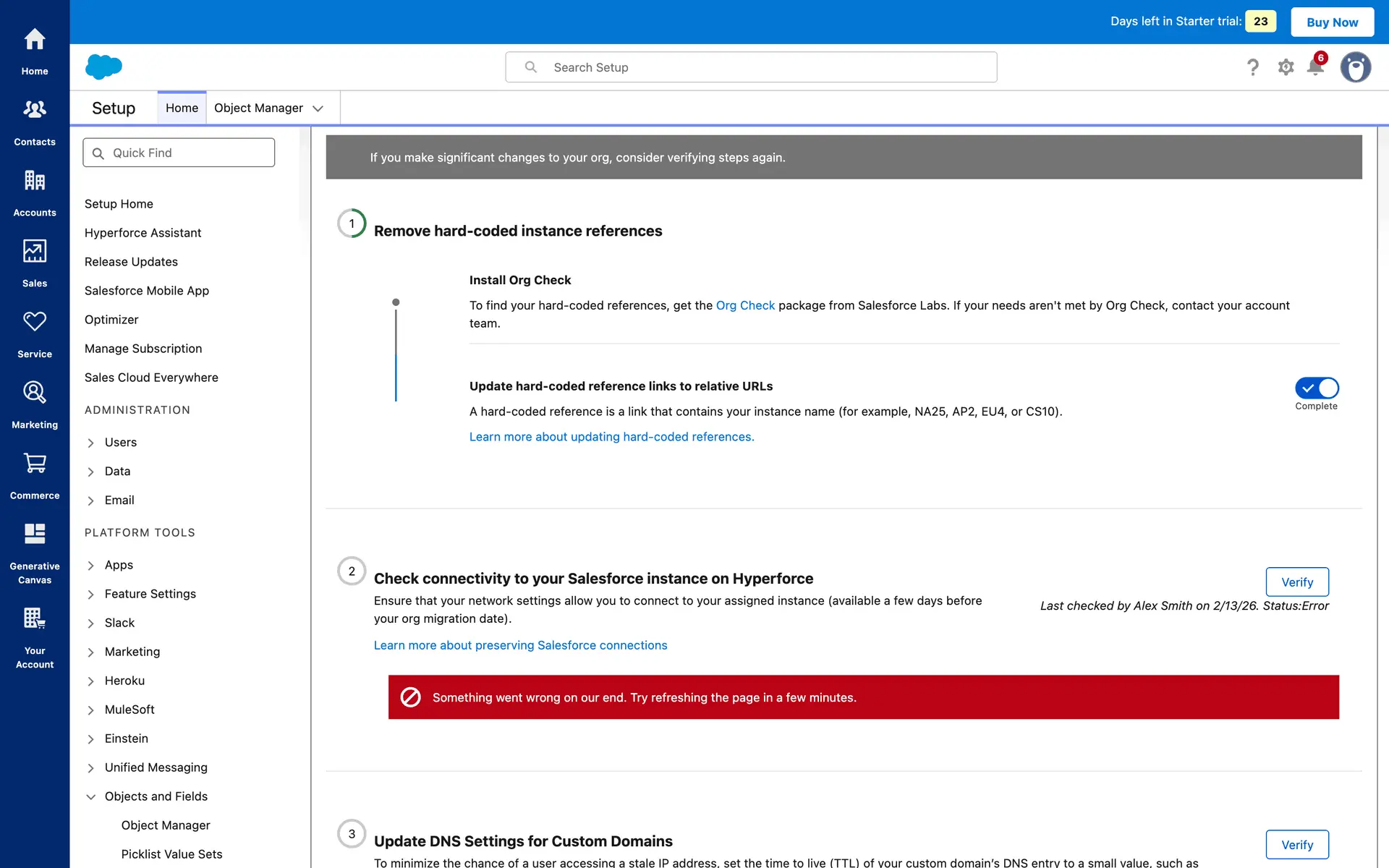Open the Service heart icon

pyautogui.click(x=34, y=322)
